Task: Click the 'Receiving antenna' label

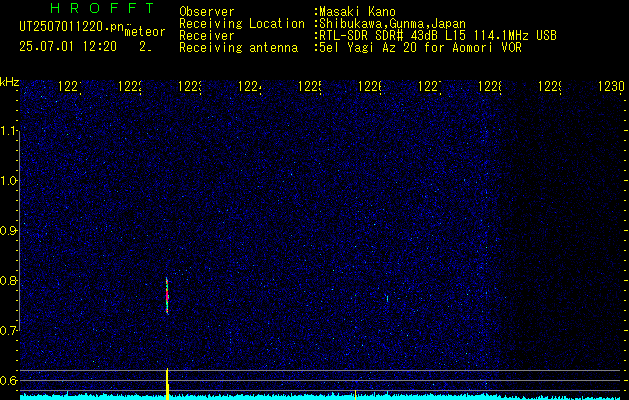Action: coord(238,48)
